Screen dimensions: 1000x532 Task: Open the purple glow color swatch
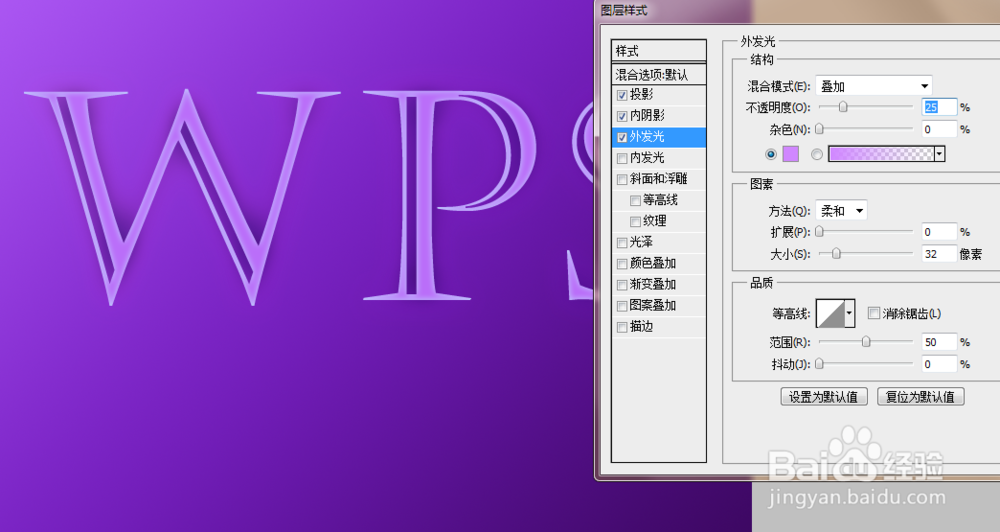[790, 154]
